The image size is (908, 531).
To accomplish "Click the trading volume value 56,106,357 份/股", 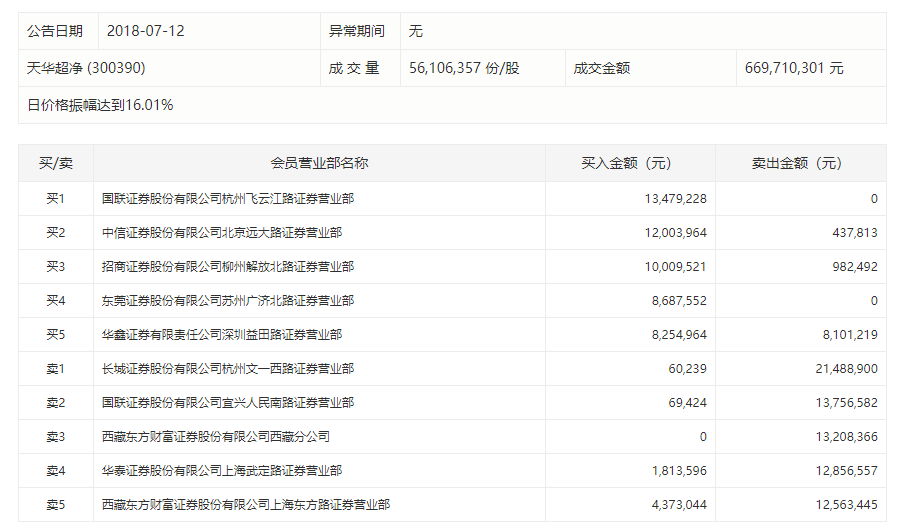I will coord(464,68).
